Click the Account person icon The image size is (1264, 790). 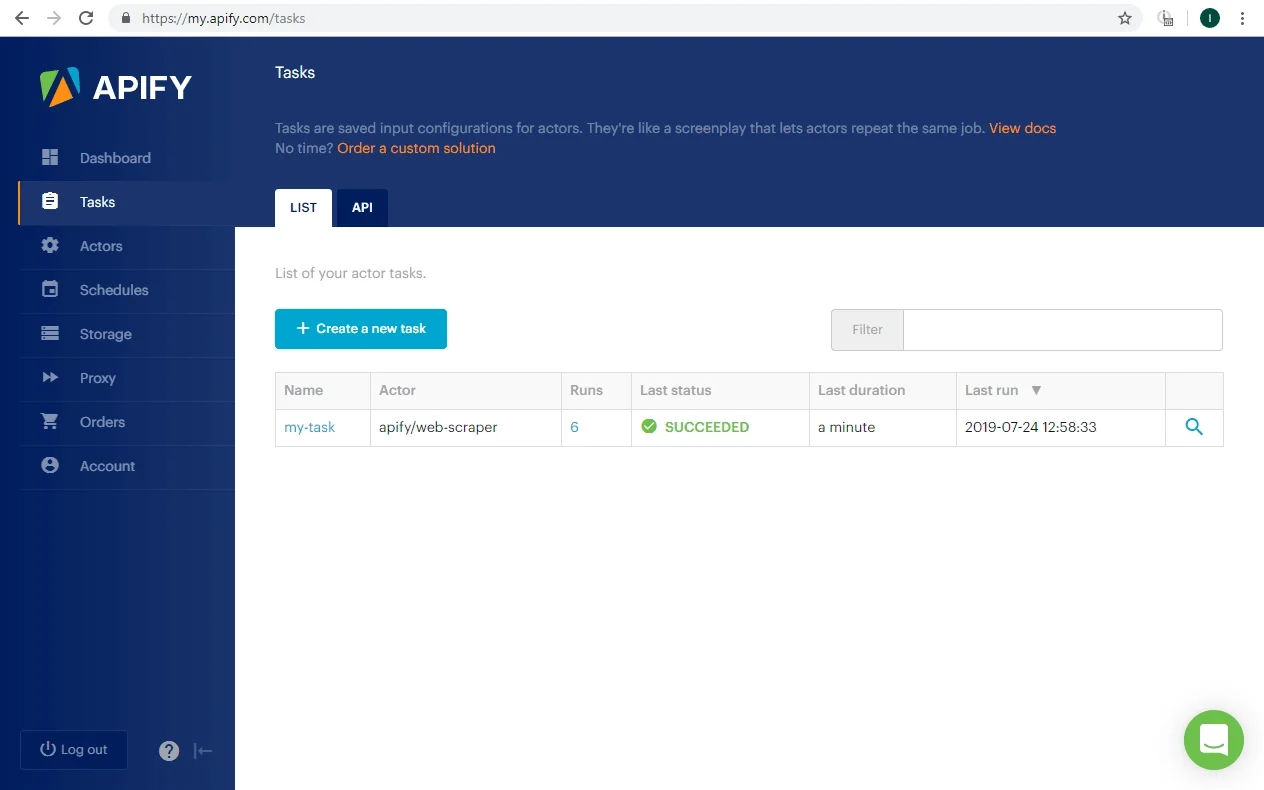coord(50,465)
